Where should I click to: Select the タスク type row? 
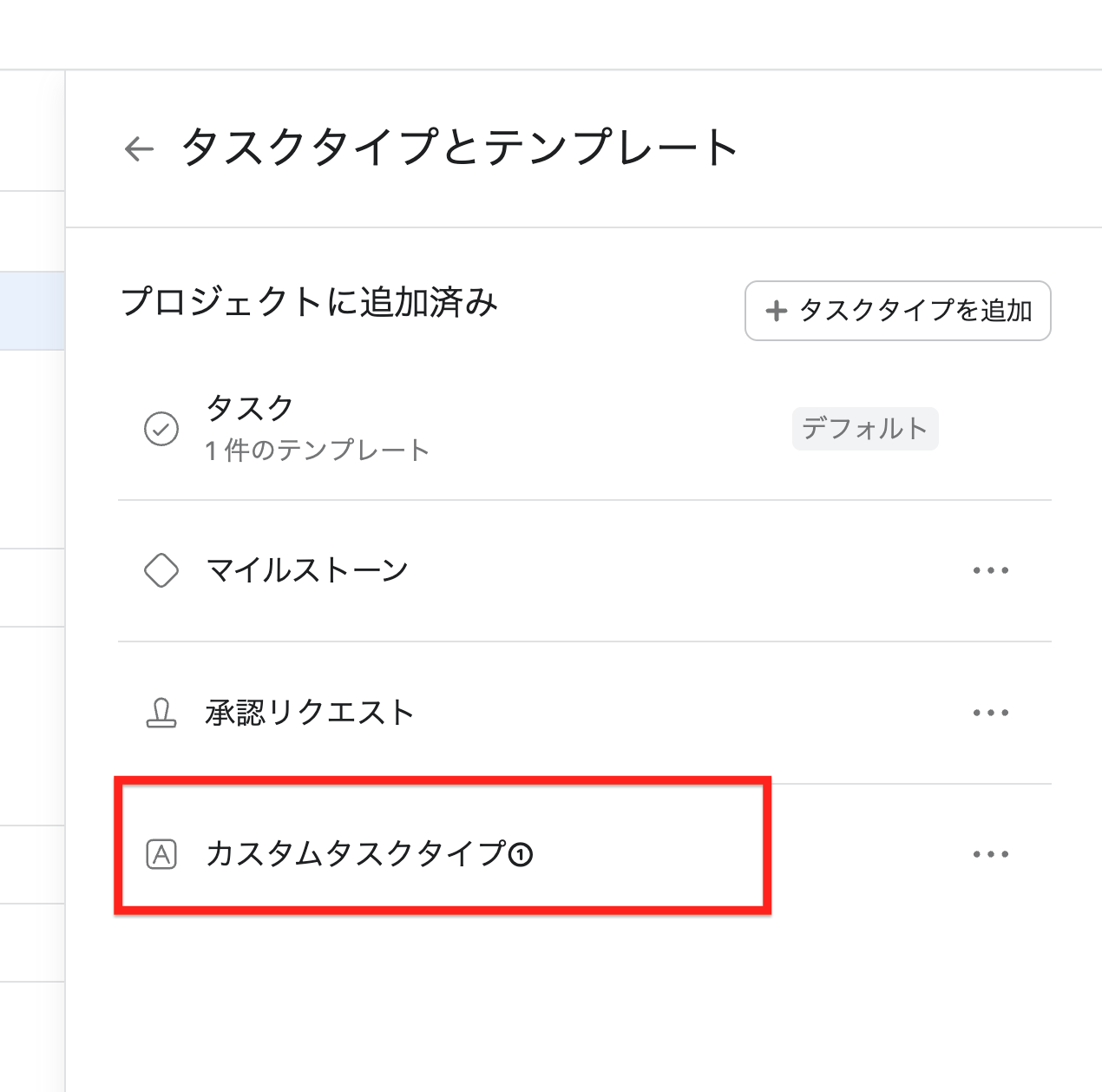pos(250,408)
